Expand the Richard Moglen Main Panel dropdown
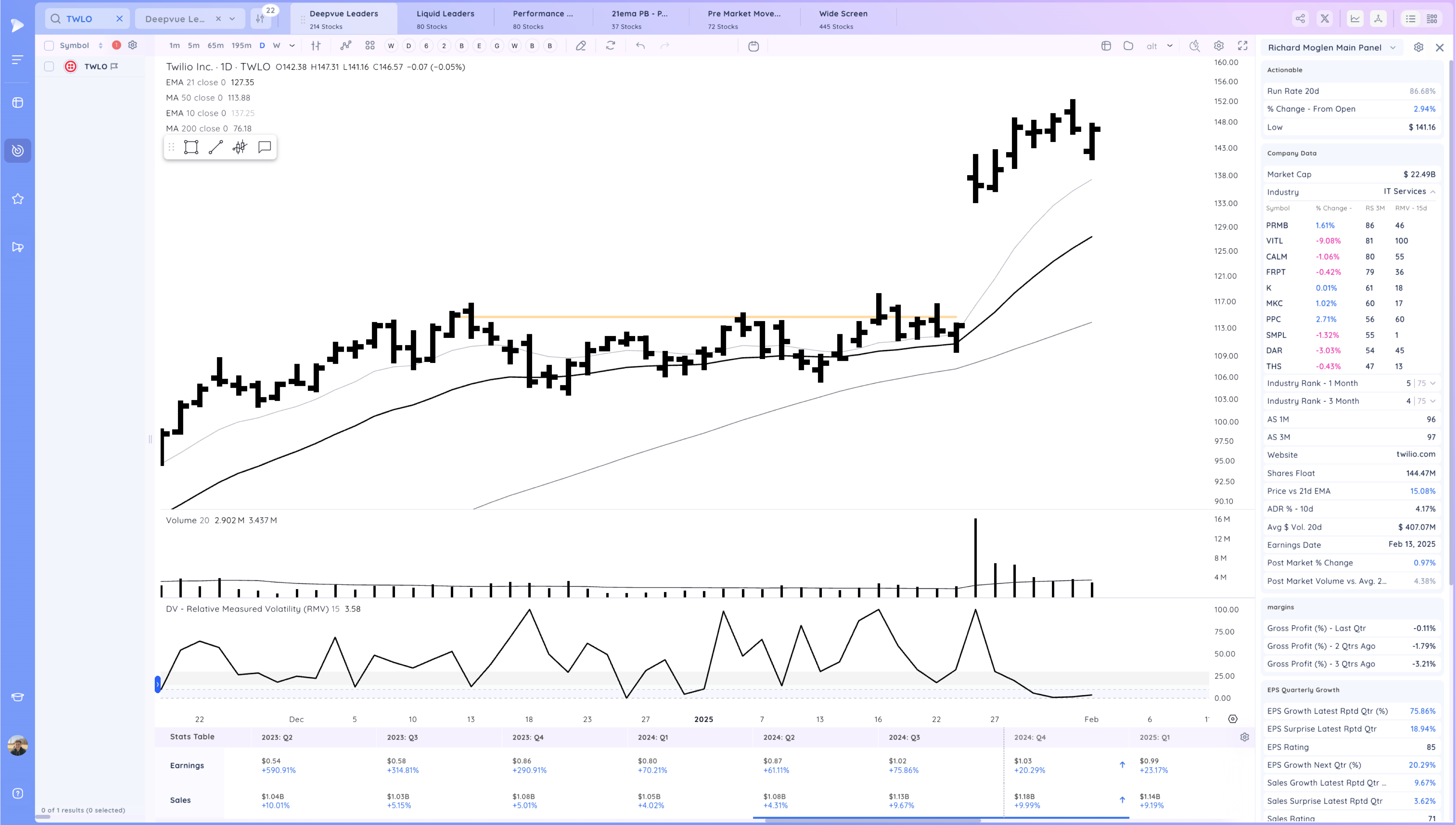Image resolution: width=1456 pixels, height=825 pixels. coord(1393,48)
